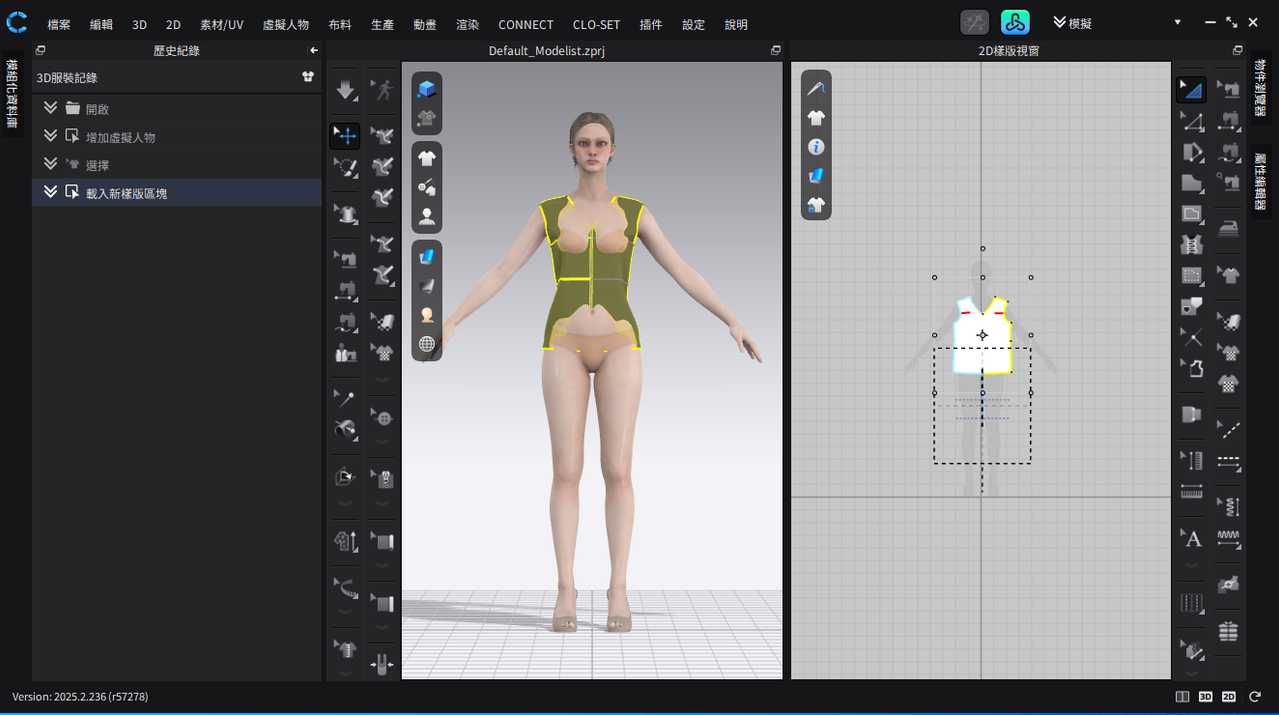1279x715 pixels.
Task: Collapse the 歷史紀錄 panel with arrow button
Action: coord(314,50)
